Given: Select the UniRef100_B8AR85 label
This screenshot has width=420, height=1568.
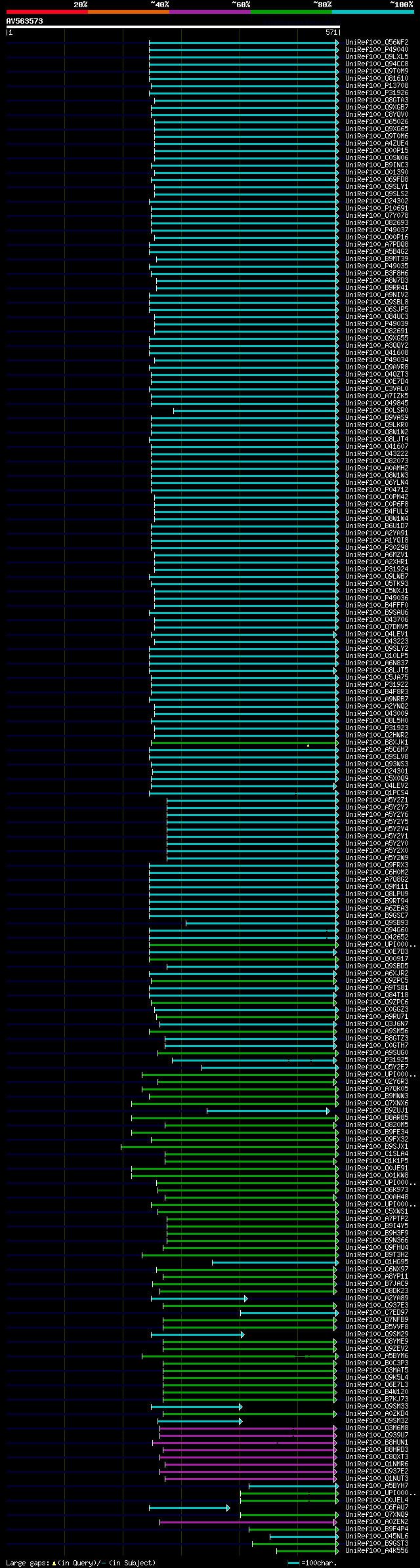Looking at the screenshot, I should [377, 1117].
